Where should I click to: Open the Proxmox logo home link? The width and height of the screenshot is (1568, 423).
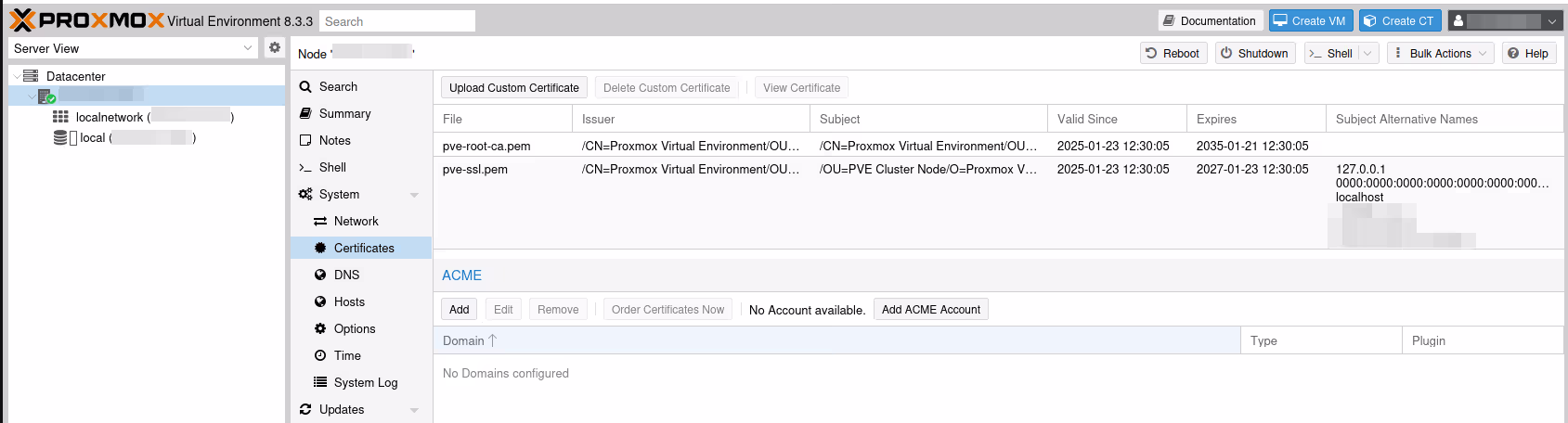[86, 20]
